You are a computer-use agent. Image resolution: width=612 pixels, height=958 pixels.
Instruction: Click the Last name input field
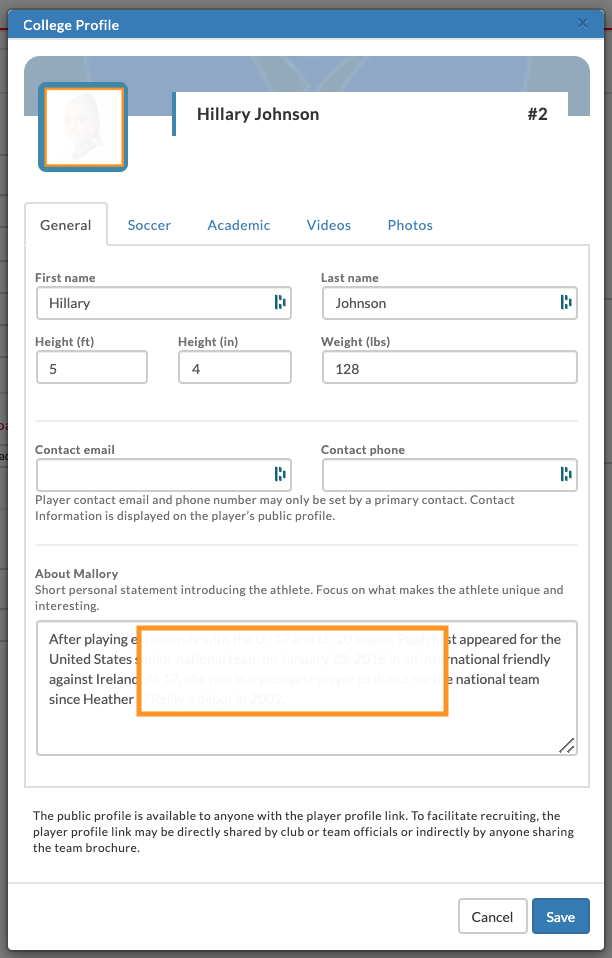pos(450,303)
